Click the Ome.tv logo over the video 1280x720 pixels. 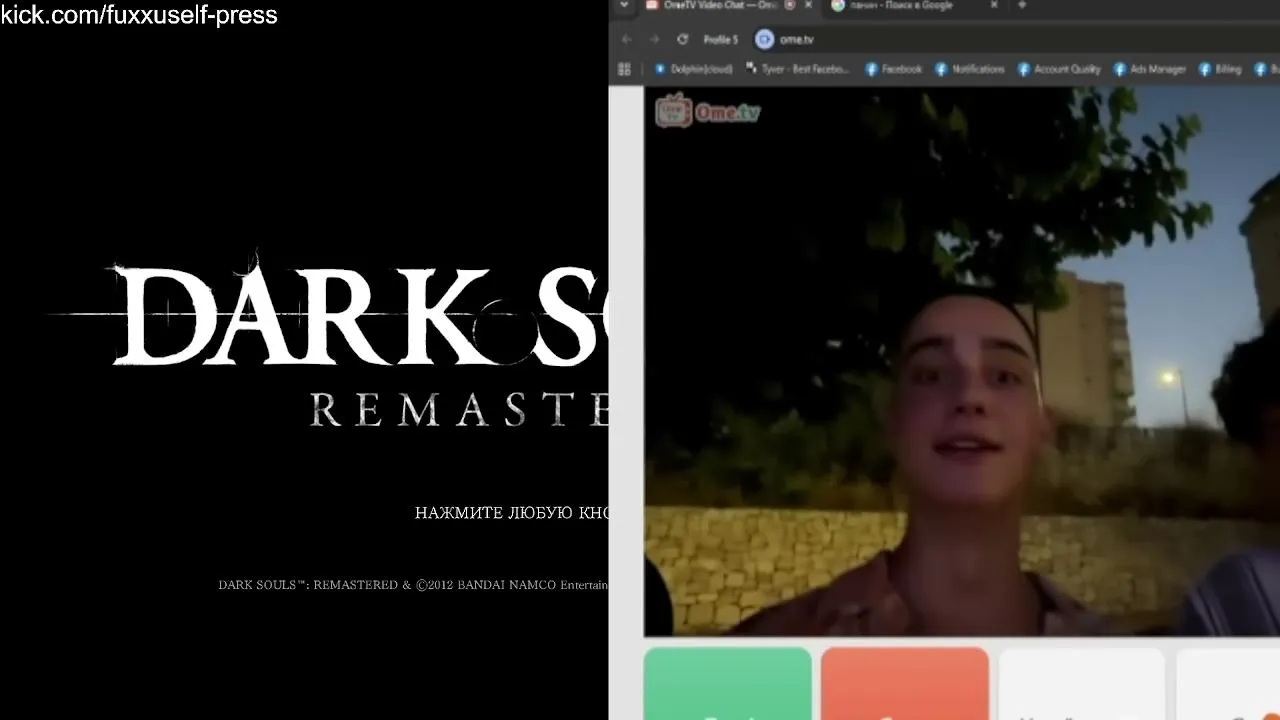pyautogui.click(x=708, y=111)
